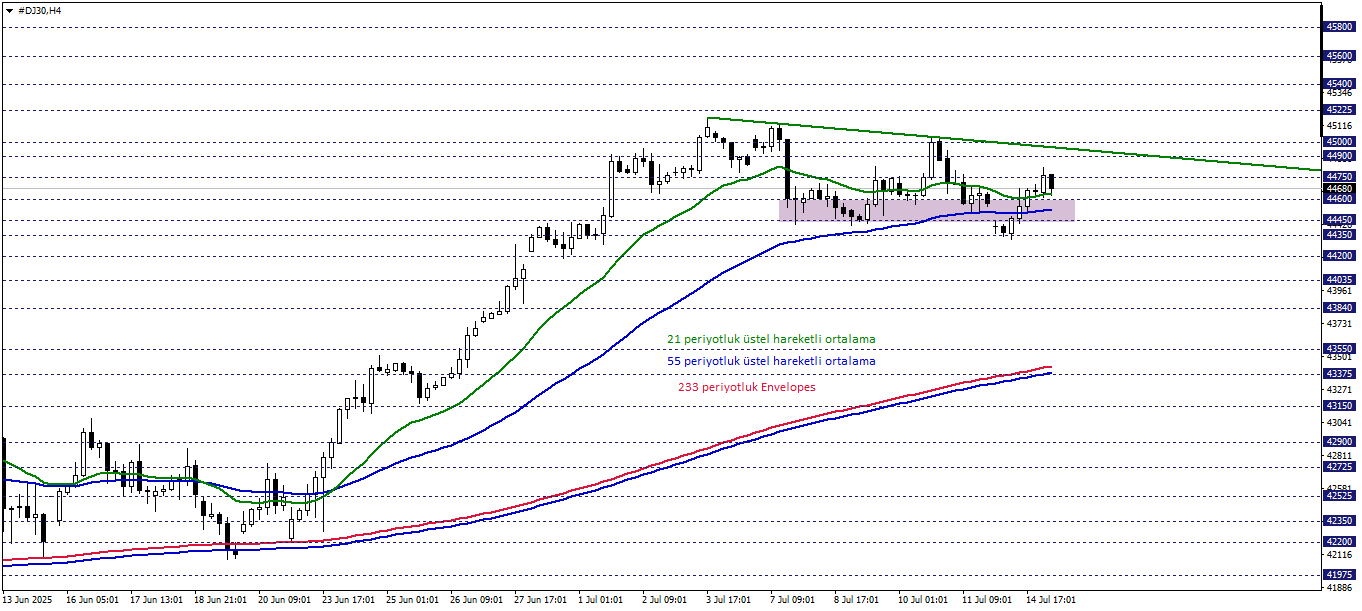Click the "10 Jul 01:01" time axis label
Screen dimensions: 1362x611
[922, 600]
